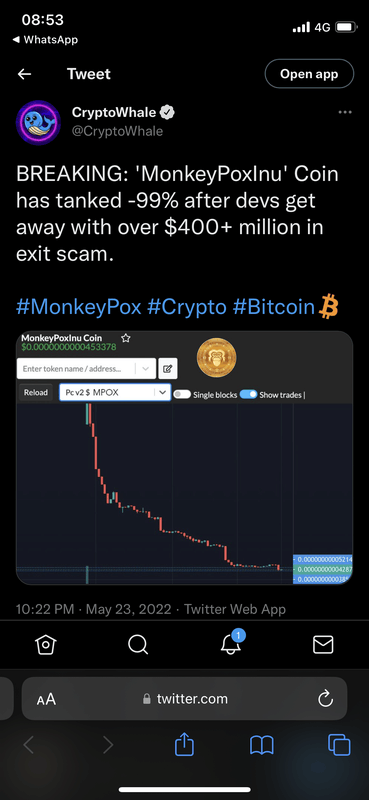The image size is (369, 800).
Task: Open the MonkeyPoxInu chart image
Action: tap(184, 458)
